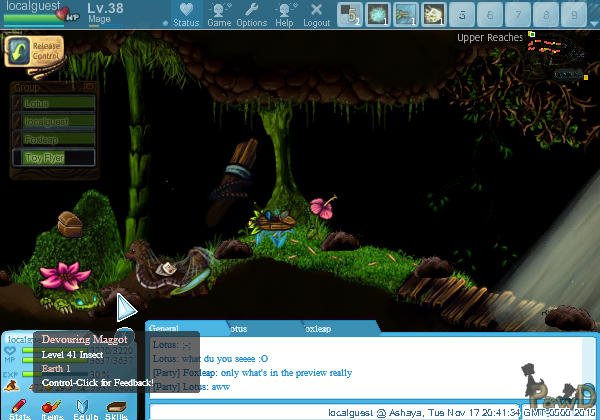
Task: Click the gold pile currency icon
Action: point(11,386)
